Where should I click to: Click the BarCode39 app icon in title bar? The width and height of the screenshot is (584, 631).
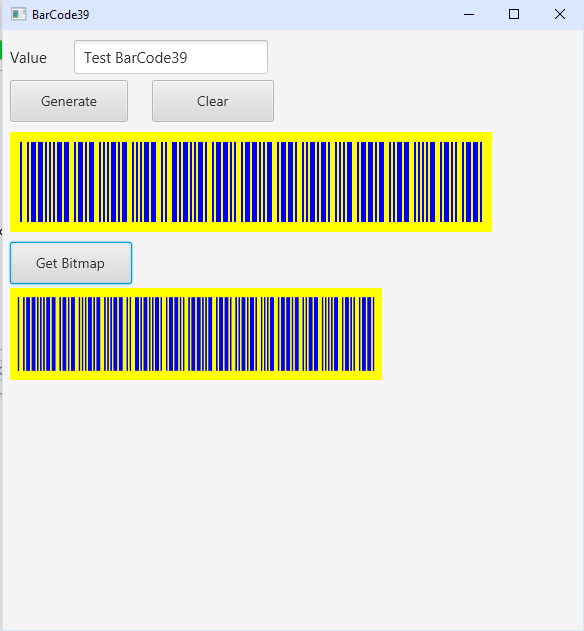pyautogui.click(x=18, y=14)
